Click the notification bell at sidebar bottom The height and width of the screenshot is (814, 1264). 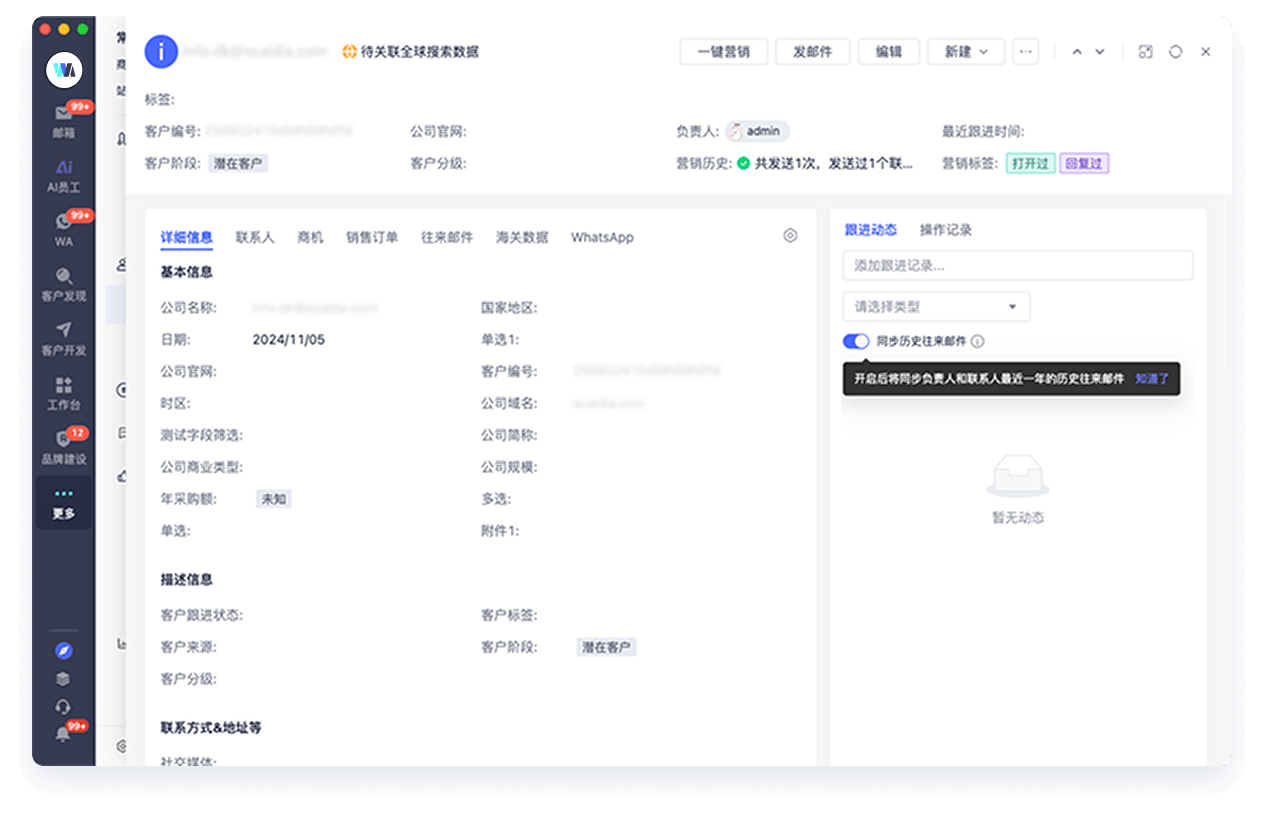click(64, 736)
